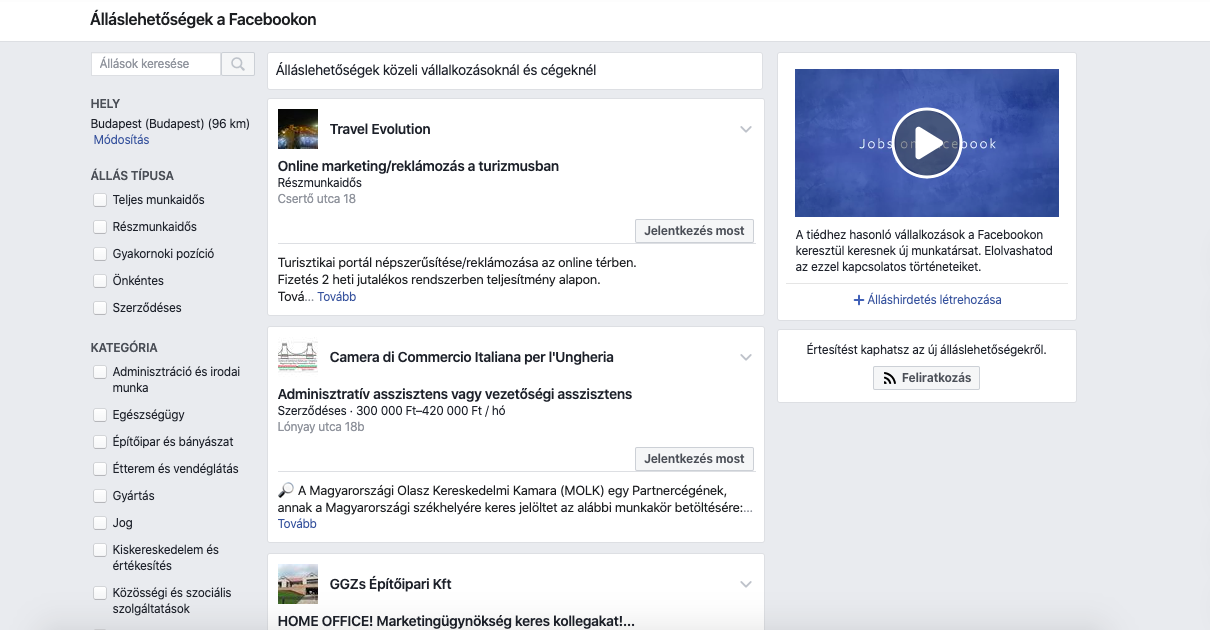Screen dimensions: 1210x630
Task: Select the Szerződéses checkbox
Action: coord(100,308)
